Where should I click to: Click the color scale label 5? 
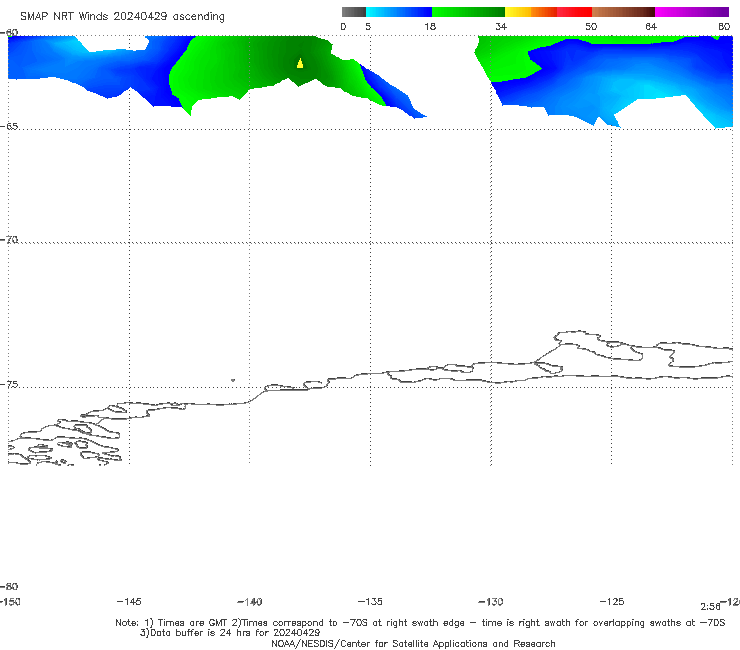coord(368,26)
